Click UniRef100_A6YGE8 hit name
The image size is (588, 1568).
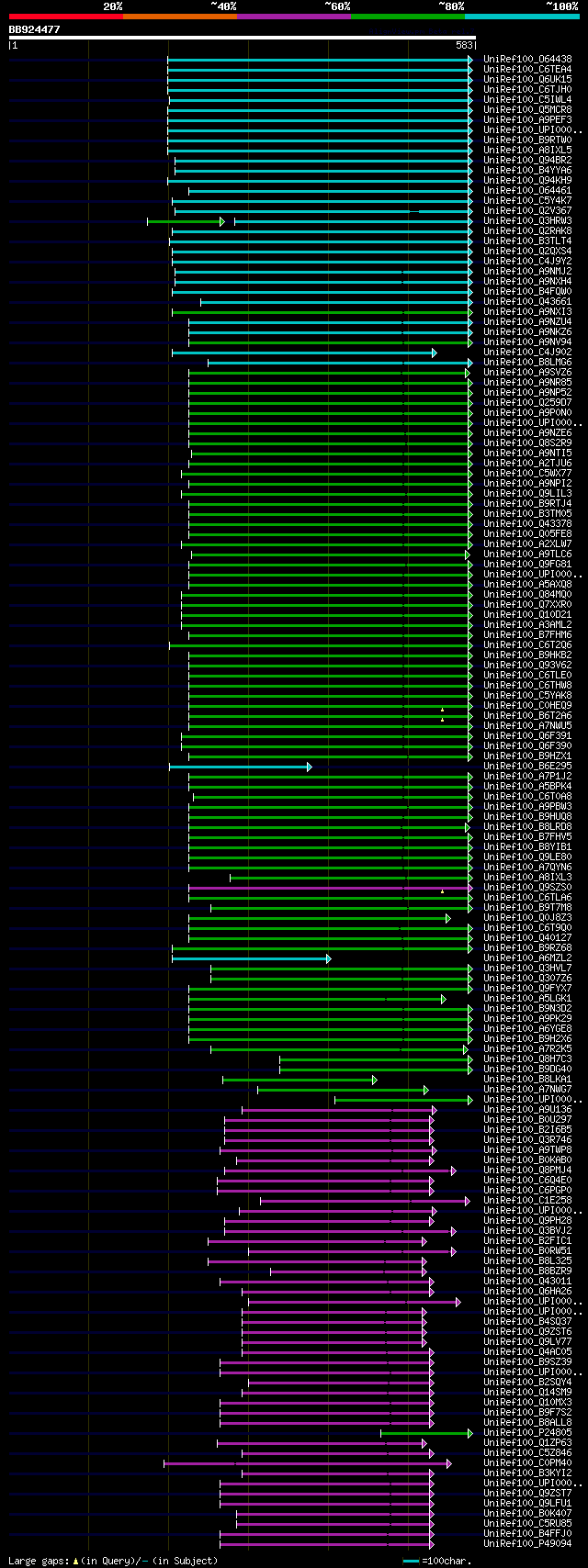coord(527,1028)
